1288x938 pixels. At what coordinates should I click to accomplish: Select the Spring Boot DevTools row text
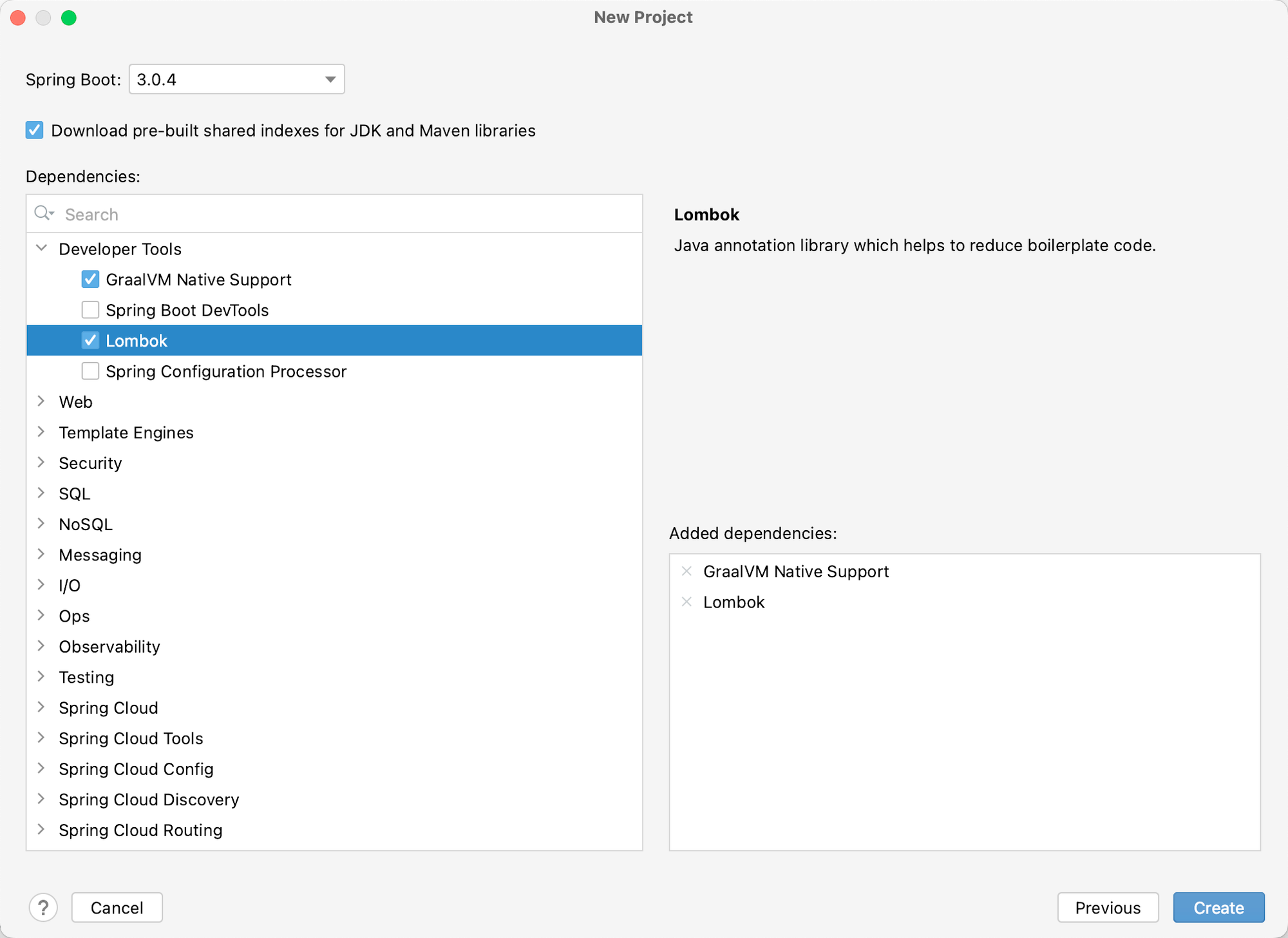click(x=187, y=310)
